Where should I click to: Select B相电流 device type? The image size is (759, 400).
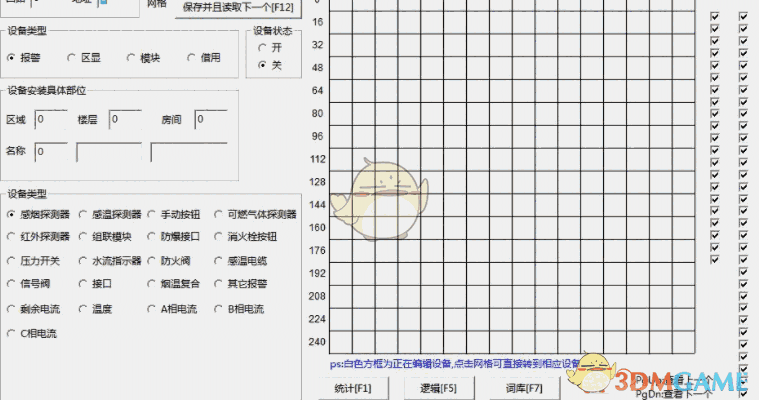tap(240, 308)
